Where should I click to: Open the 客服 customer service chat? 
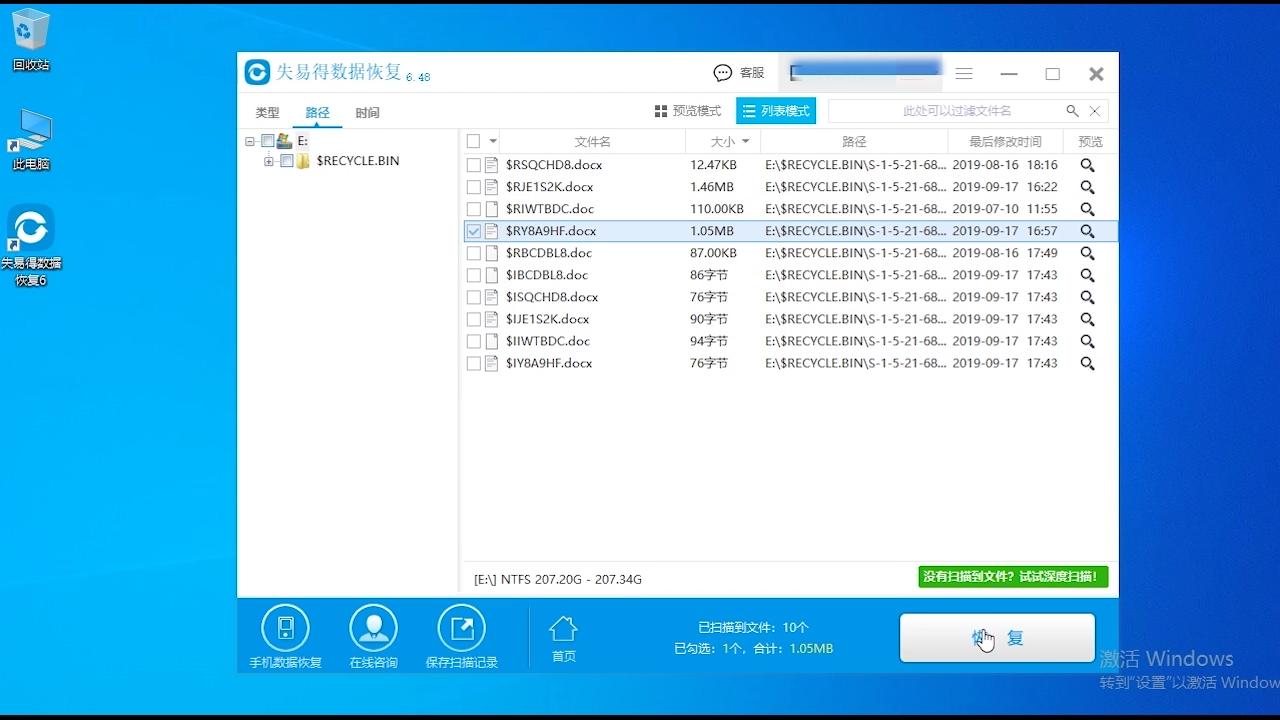(739, 72)
